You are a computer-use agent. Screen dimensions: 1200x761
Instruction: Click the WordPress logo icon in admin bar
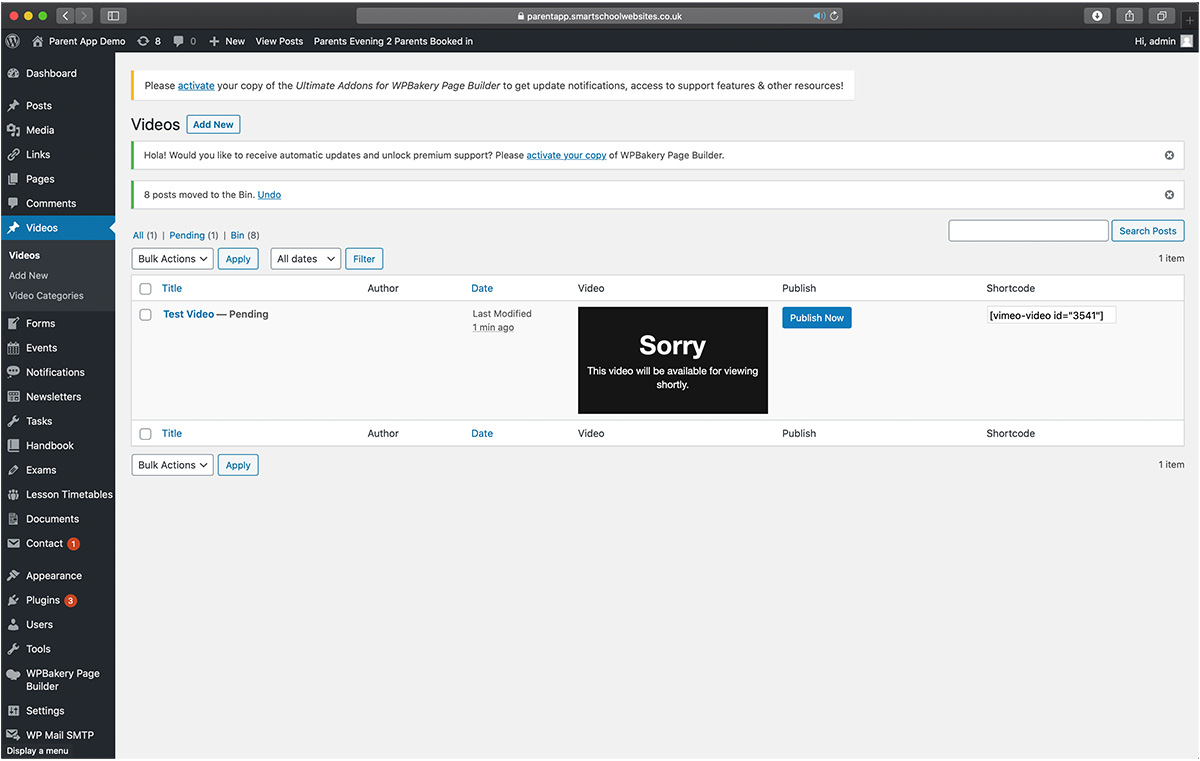(x=13, y=41)
